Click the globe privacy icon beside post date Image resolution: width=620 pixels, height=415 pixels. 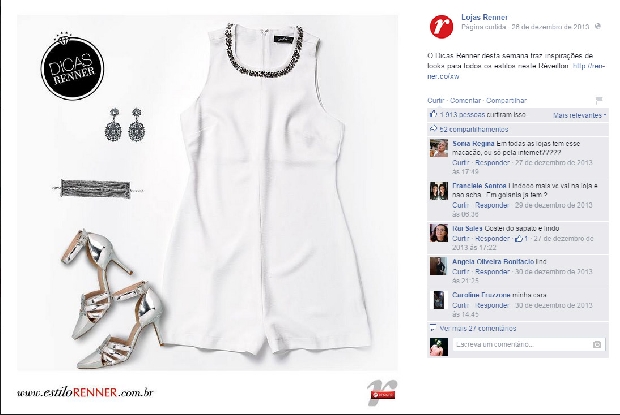point(598,26)
